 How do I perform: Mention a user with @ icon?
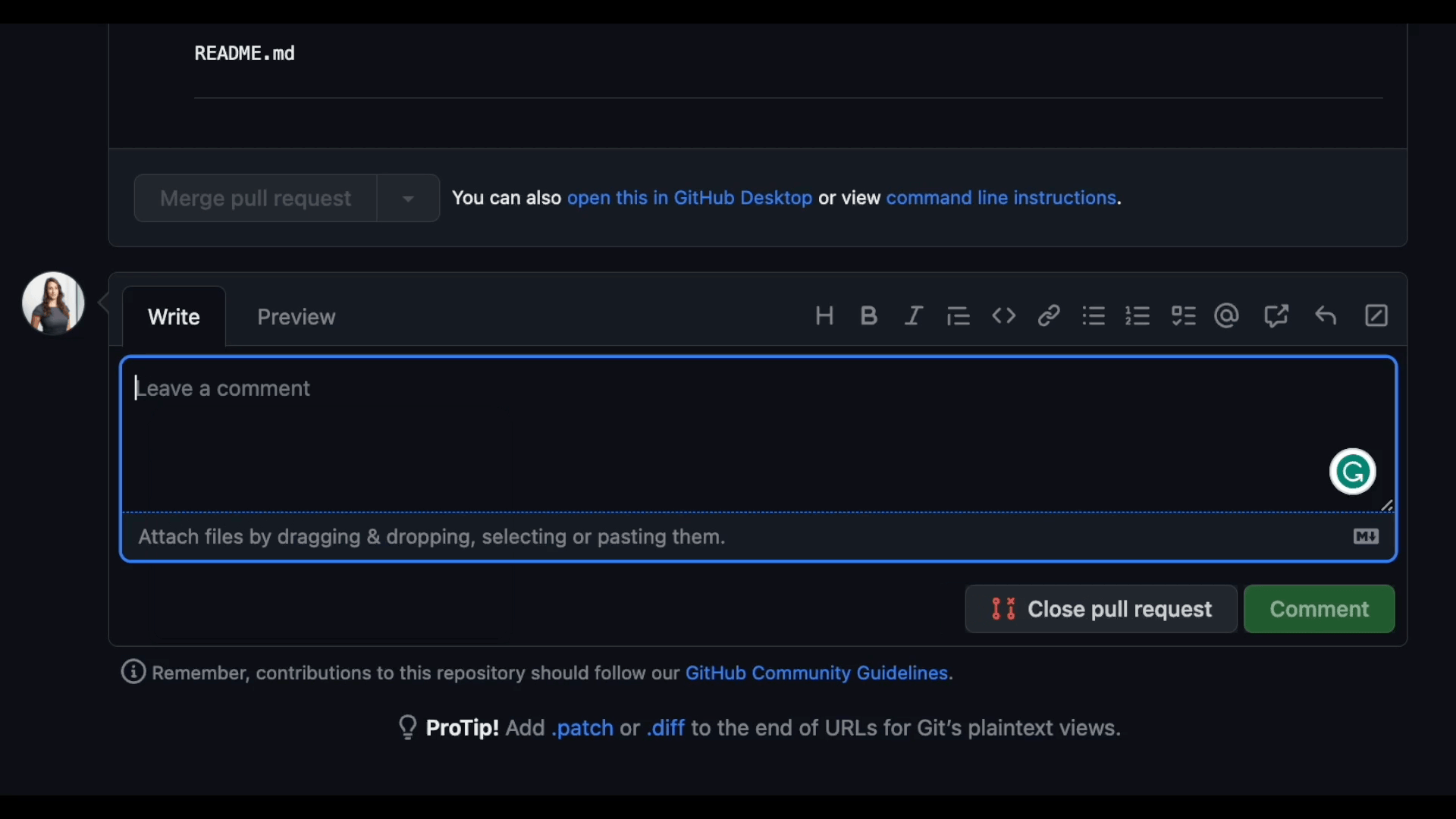tap(1226, 315)
